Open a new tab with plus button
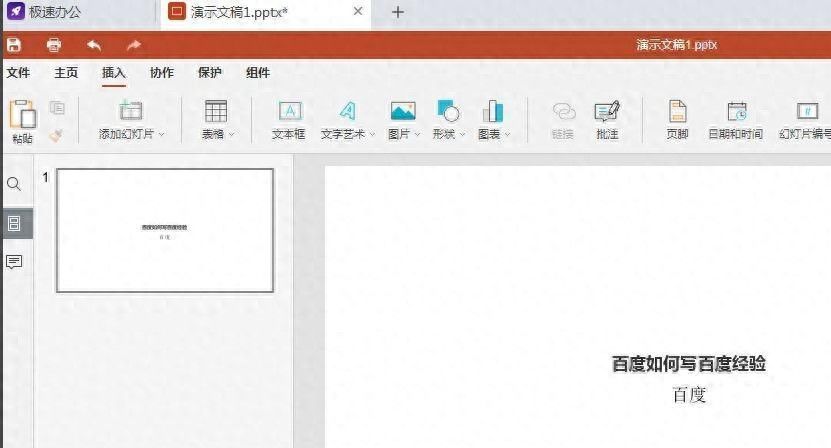The height and width of the screenshot is (448, 831). (397, 12)
